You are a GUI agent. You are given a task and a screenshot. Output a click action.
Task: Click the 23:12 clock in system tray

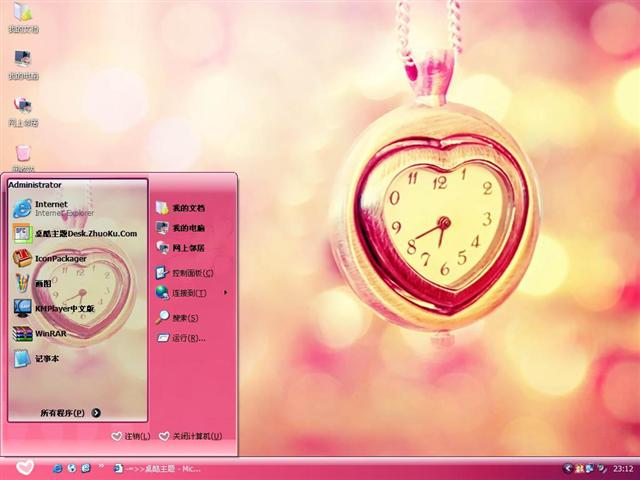pyautogui.click(x=622, y=468)
